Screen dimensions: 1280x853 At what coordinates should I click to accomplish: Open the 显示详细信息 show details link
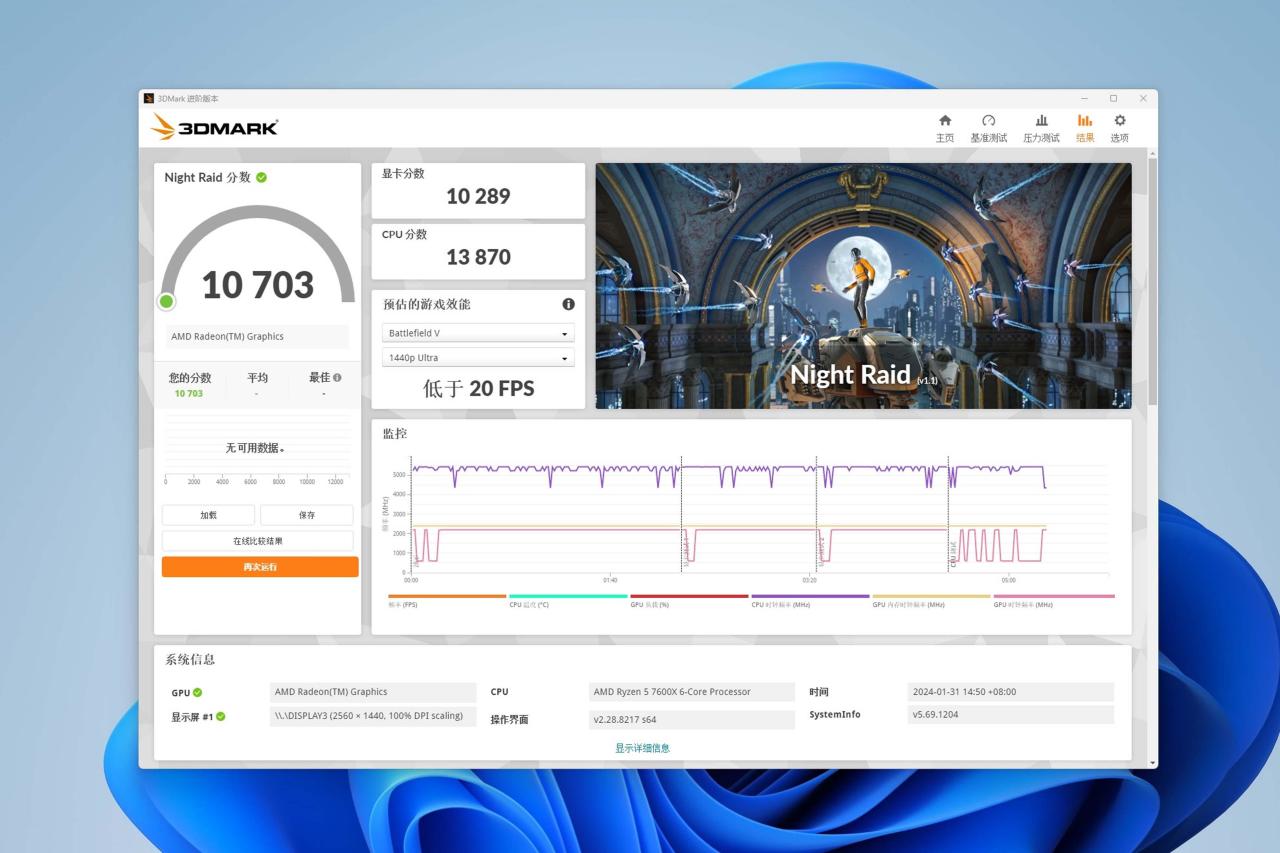642,748
